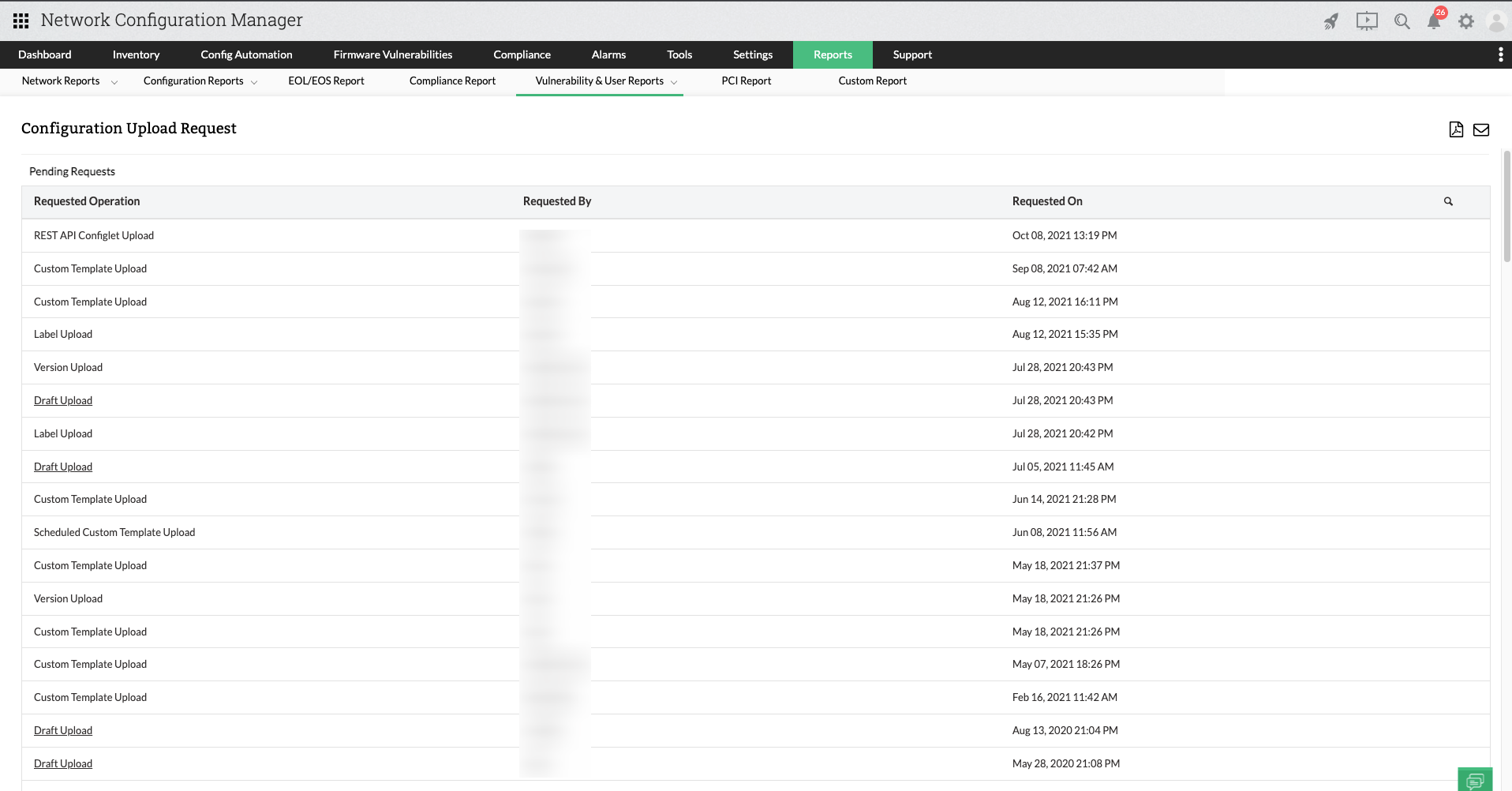This screenshot has height=791, width=1512.
Task: Click Version Upload from Jul 28, 2021
Action: pyautogui.click(x=68, y=367)
